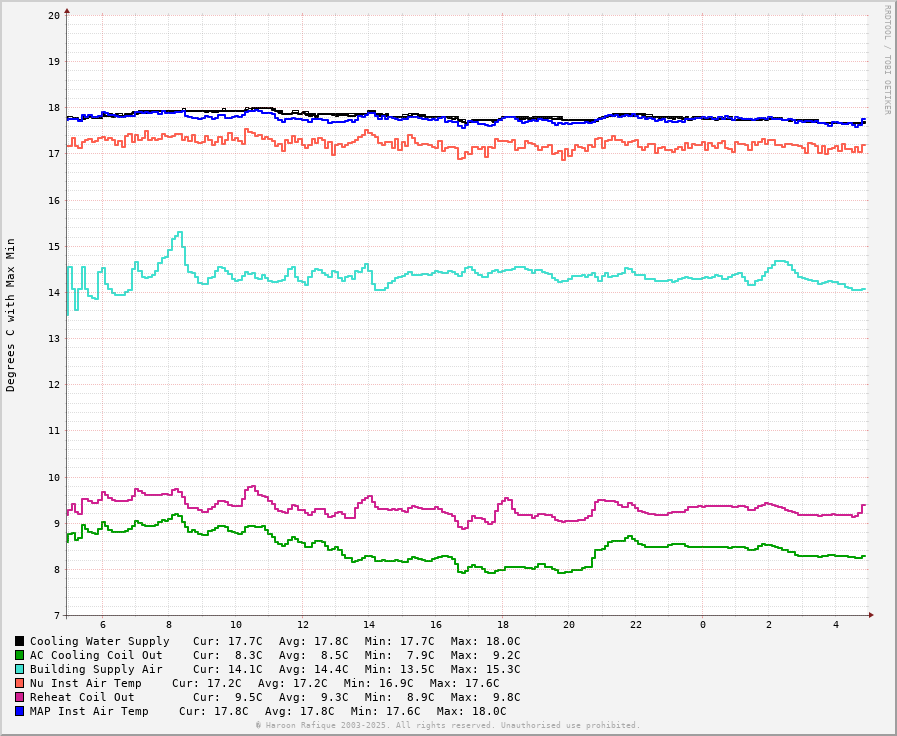This screenshot has width=897, height=736.
Task: Click the 'Cooling Water Supply' legend label
Action: point(99,641)
